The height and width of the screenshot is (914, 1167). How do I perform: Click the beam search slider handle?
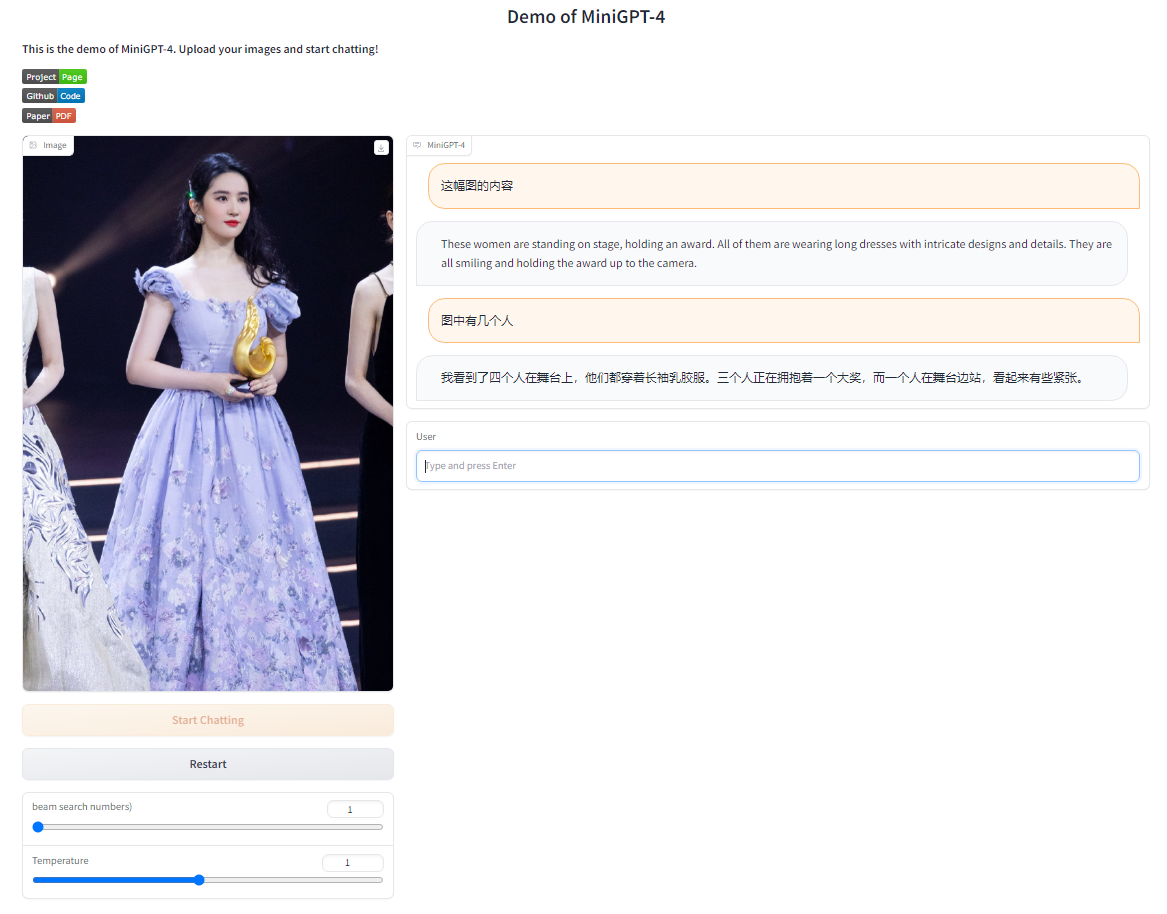pyautogui.click(x=38, y=826)
